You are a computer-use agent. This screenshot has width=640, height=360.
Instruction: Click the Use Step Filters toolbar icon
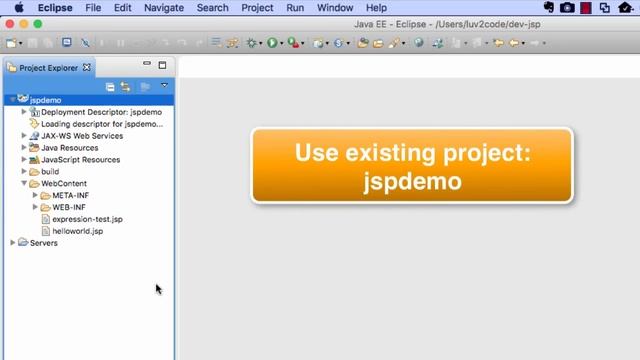click(233, 43)
